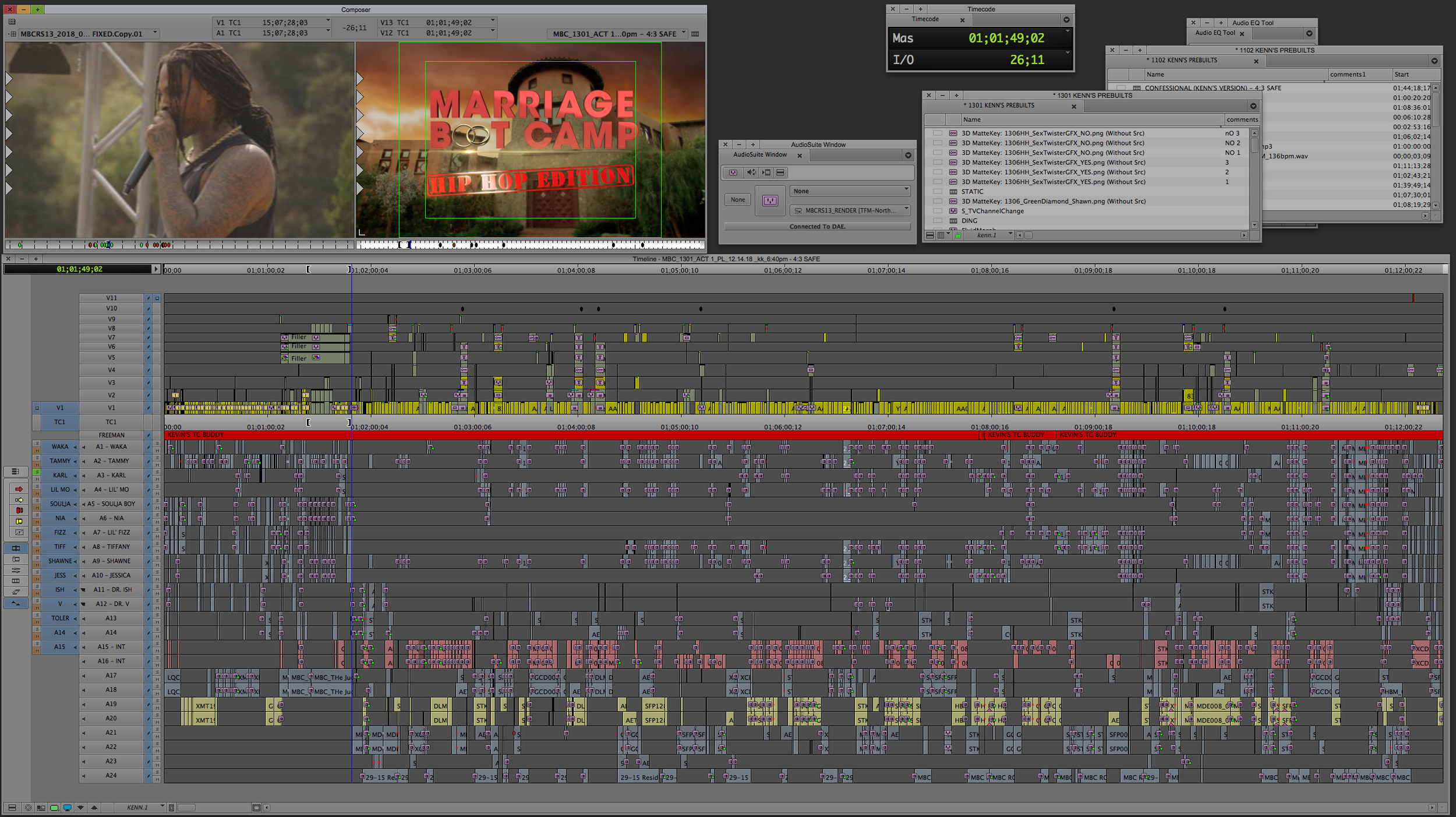Toggle the solo button left of the SOULJA track
The height and width of the screenshot is (817, 1456).
coord(37,501)
